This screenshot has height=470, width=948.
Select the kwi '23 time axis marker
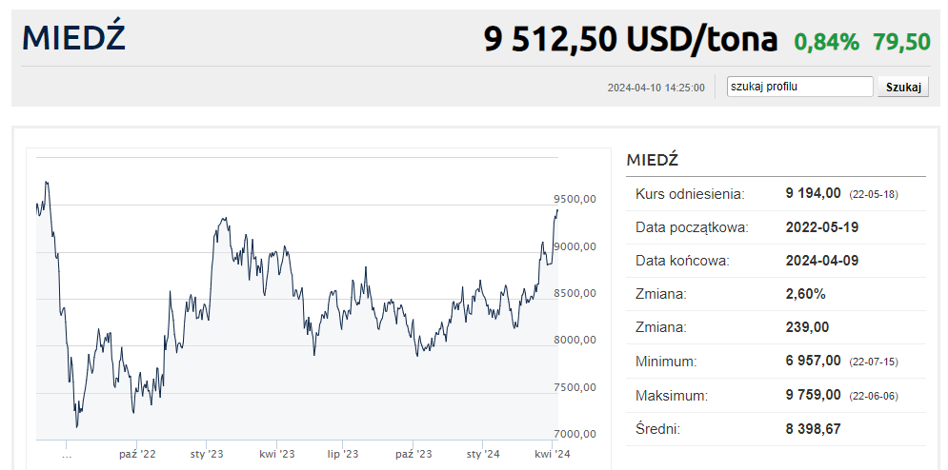275,454
